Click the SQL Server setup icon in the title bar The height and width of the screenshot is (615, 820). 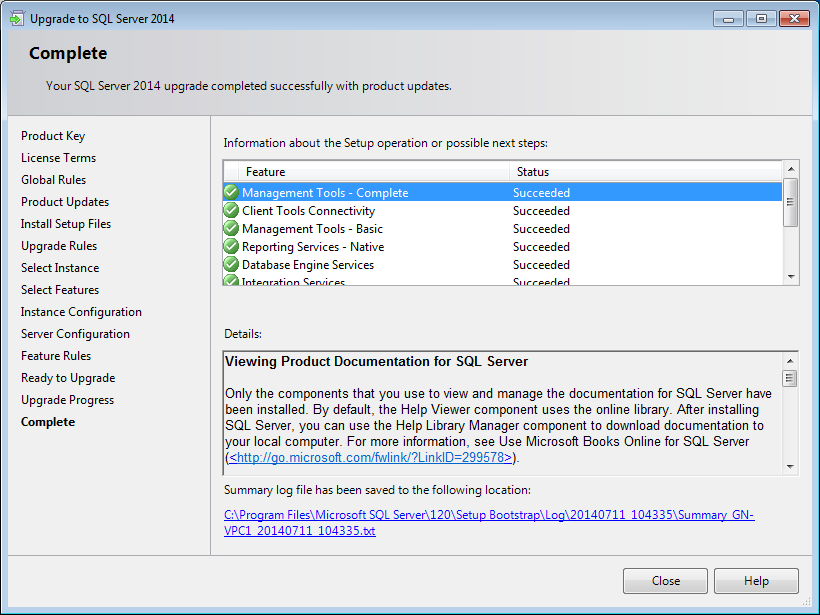point(17,18)
